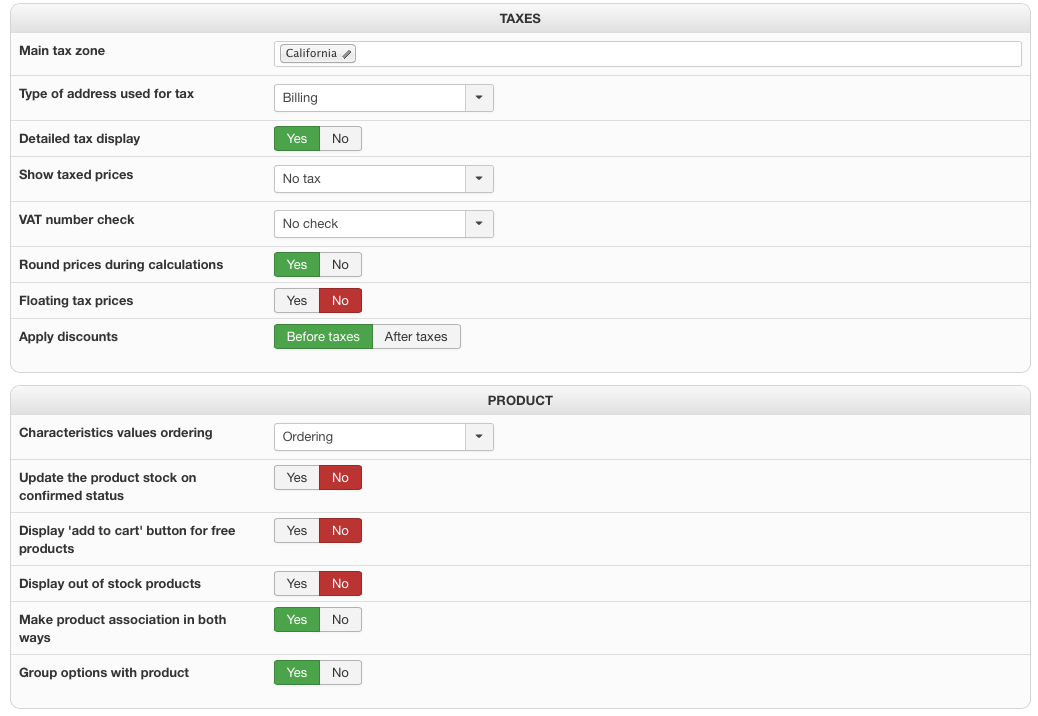Set Round prices during calculations to No

[340, 265]
